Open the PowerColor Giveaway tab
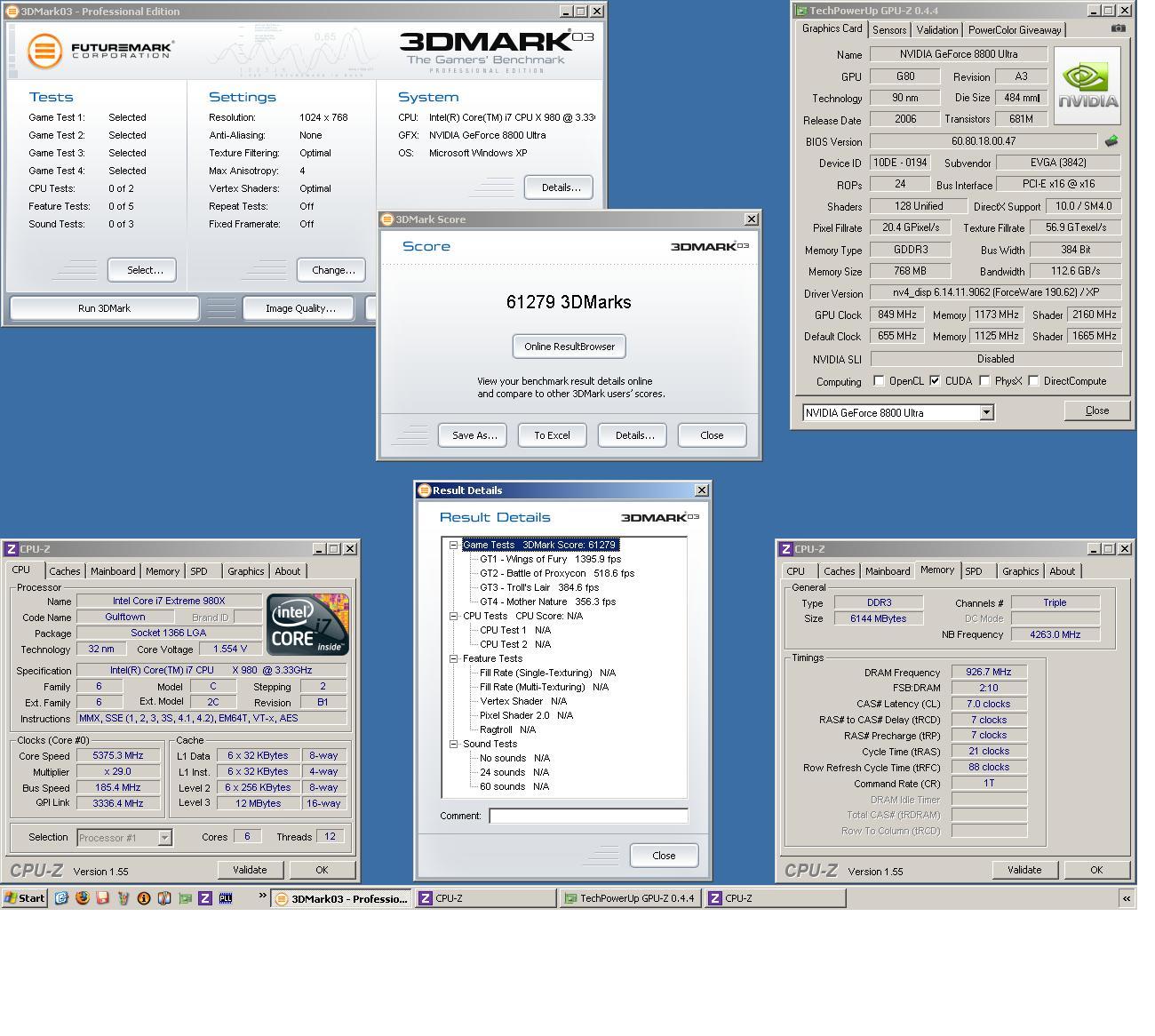 click(1015, 30)
